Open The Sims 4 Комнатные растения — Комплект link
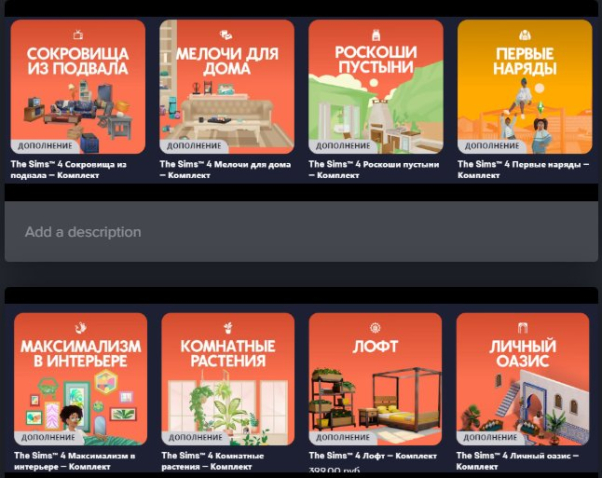 (213, 461)
